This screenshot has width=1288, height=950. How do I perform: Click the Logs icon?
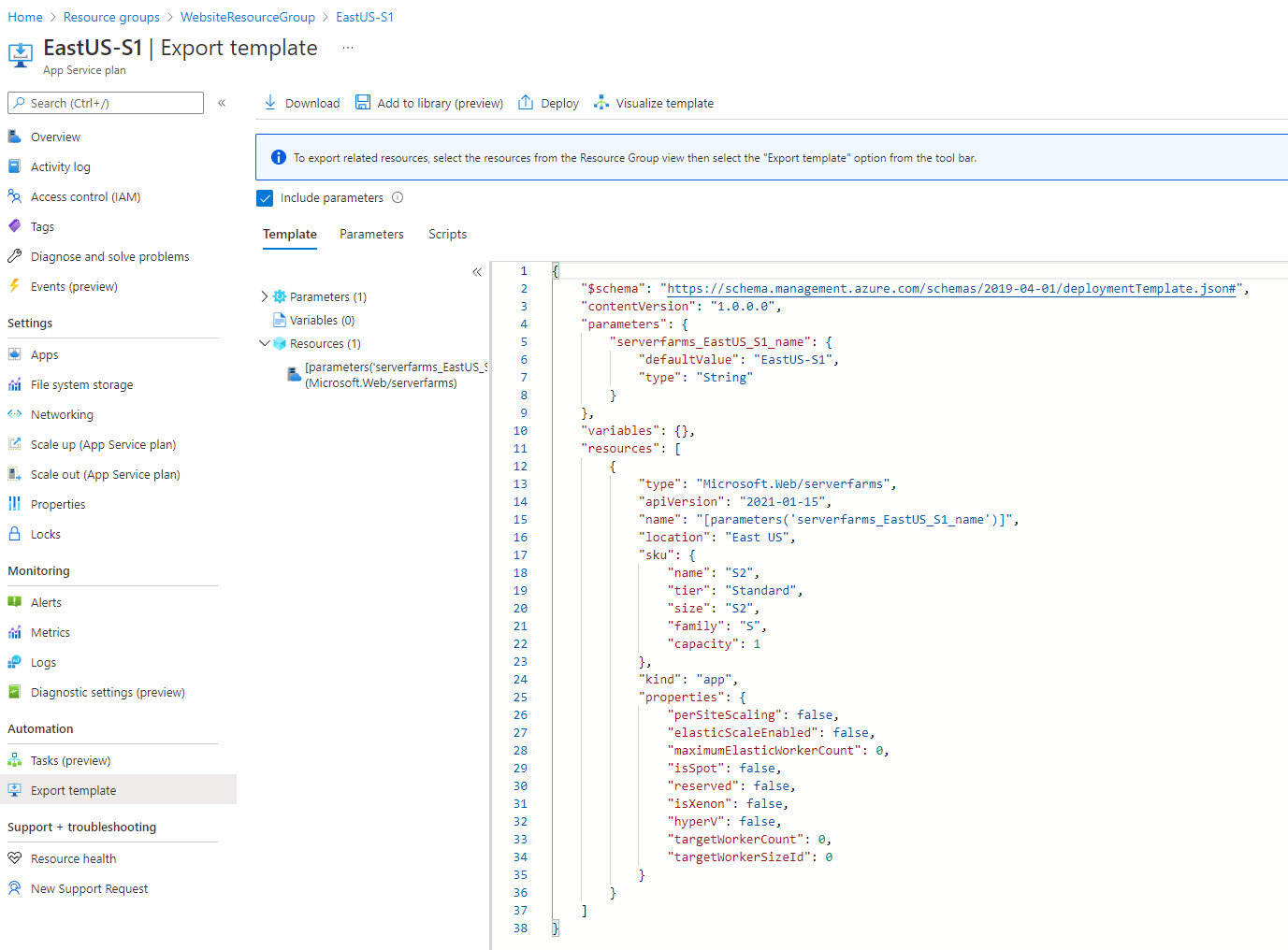click(x=15, y=662)
